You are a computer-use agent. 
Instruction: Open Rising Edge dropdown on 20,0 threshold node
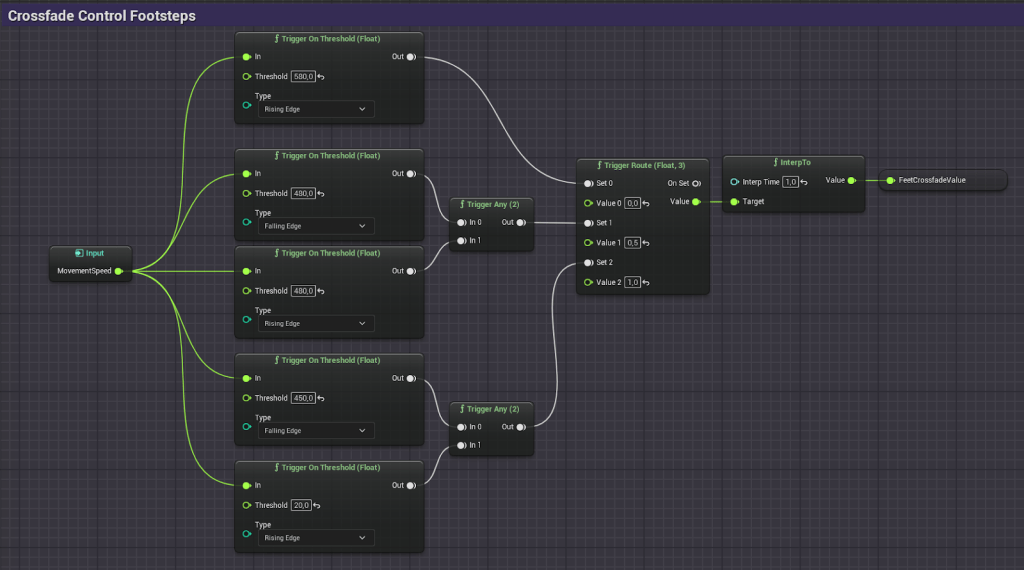[x=315, y=538]
